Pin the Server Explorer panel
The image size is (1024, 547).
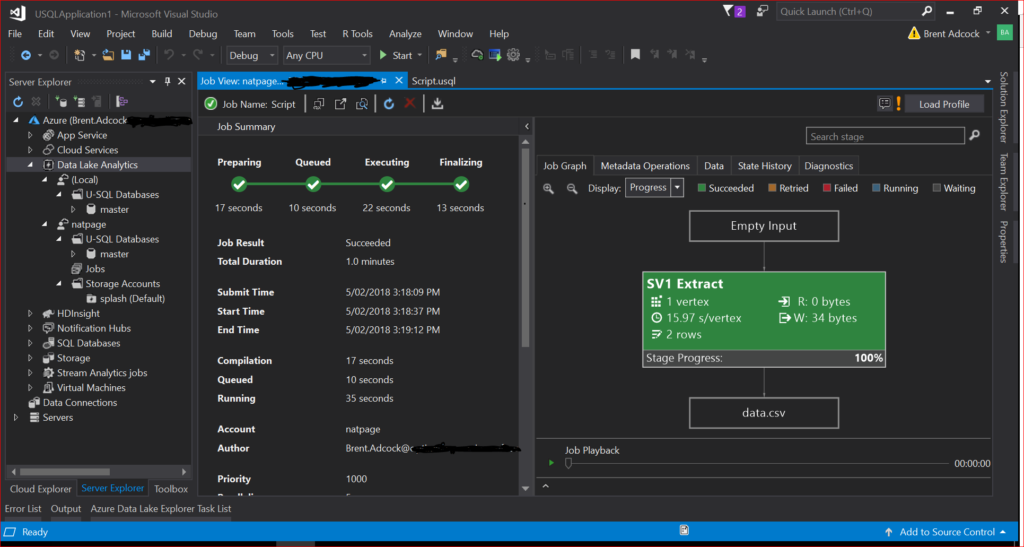tap(167, 82)
